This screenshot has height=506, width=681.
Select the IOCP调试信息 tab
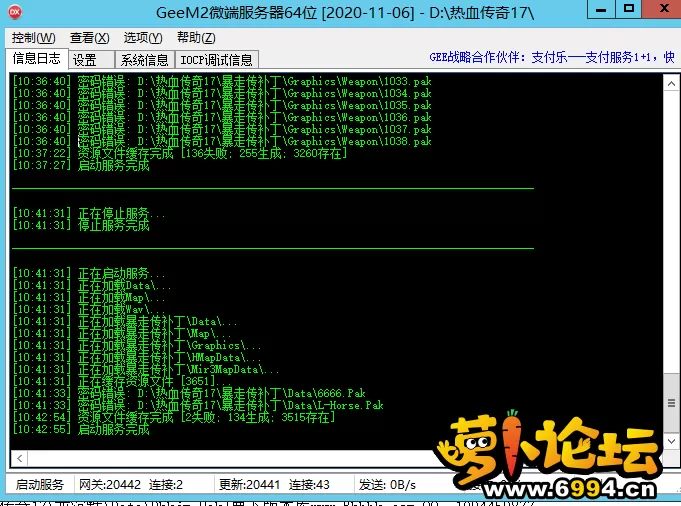[216, 60]
